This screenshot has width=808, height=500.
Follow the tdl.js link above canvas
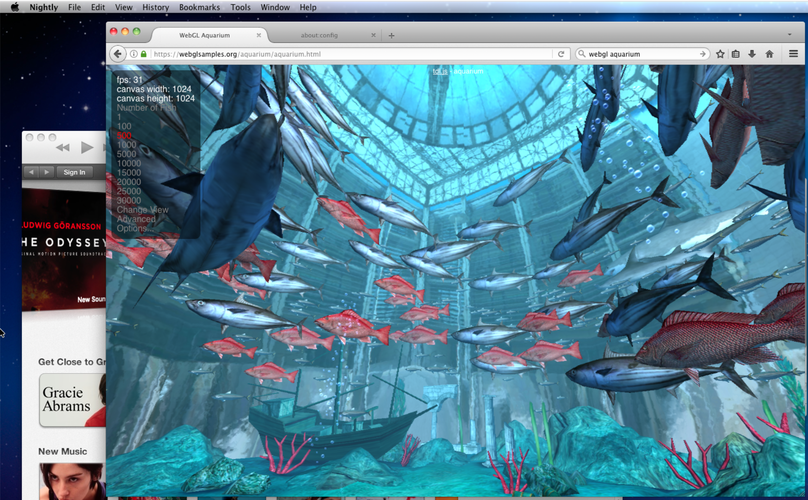[x=440, y=71]
